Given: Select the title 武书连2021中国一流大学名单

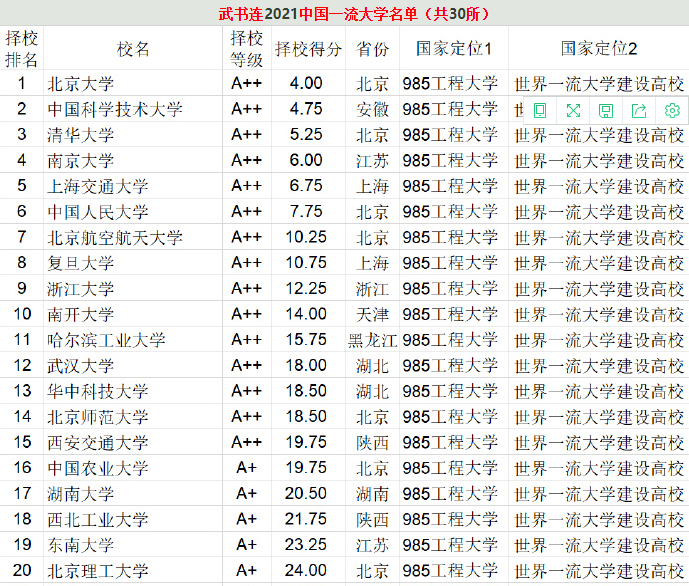Looking at the screenshot, I should click(x=319, y=14).
